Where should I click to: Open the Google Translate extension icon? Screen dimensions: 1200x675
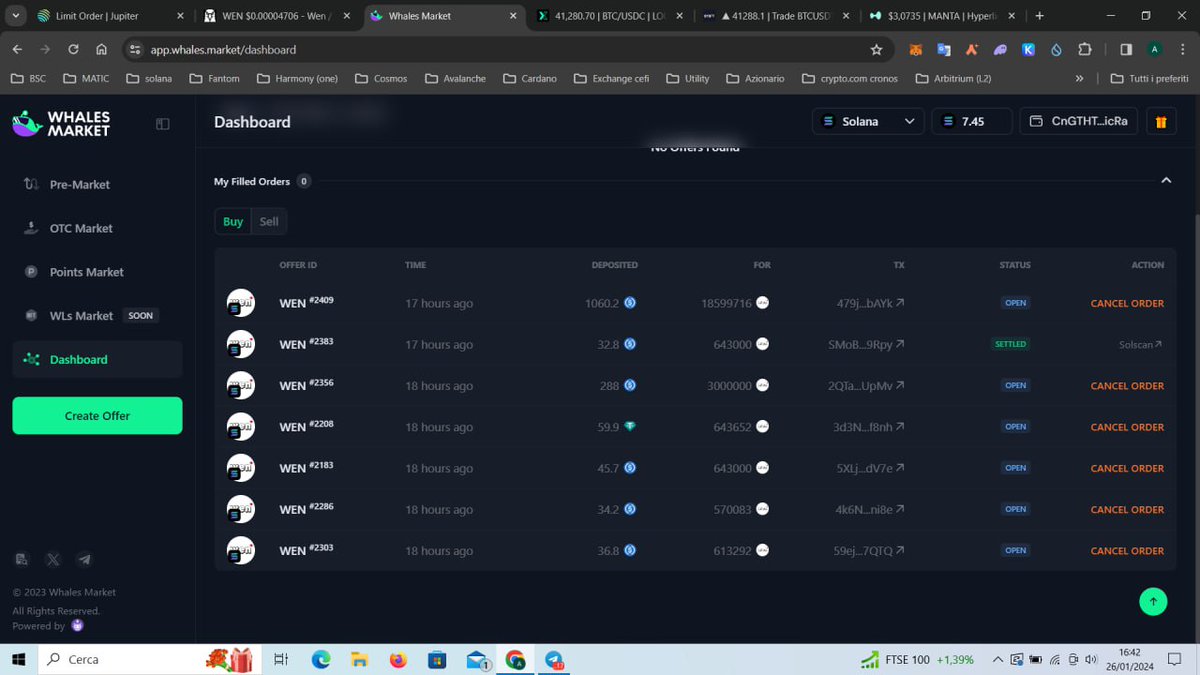click(x=943, y=49)
